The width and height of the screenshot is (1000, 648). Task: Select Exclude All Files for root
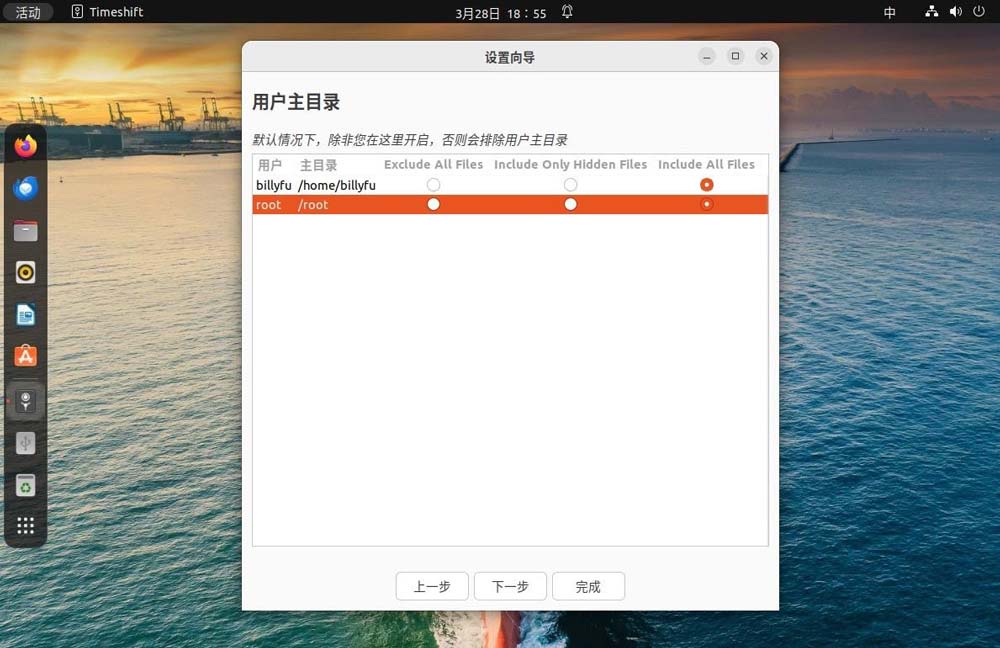pos(433,204)
